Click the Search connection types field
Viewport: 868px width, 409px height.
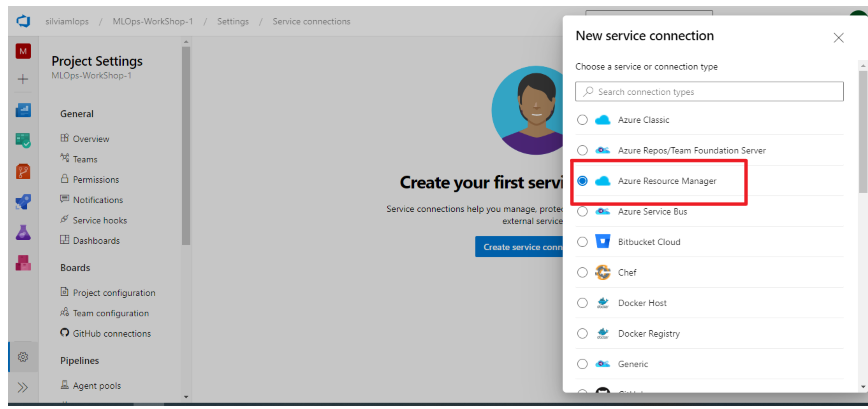tap(709, 92)
